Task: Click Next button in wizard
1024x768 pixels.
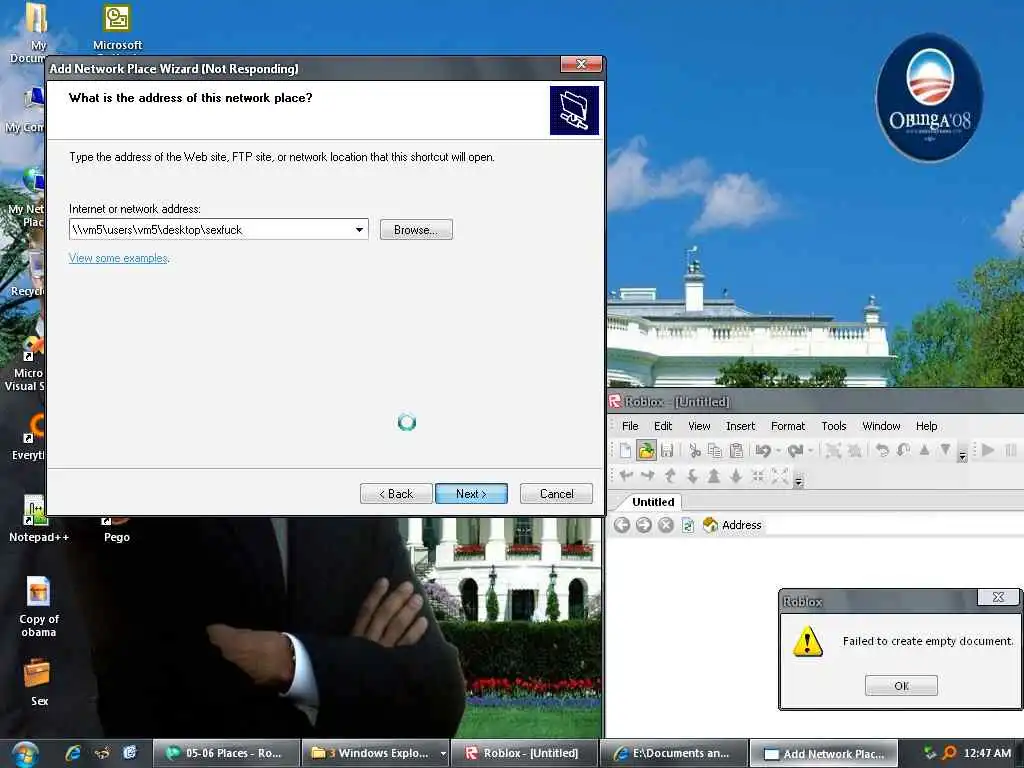Action: pyautogui.click(x=471, y=494)
